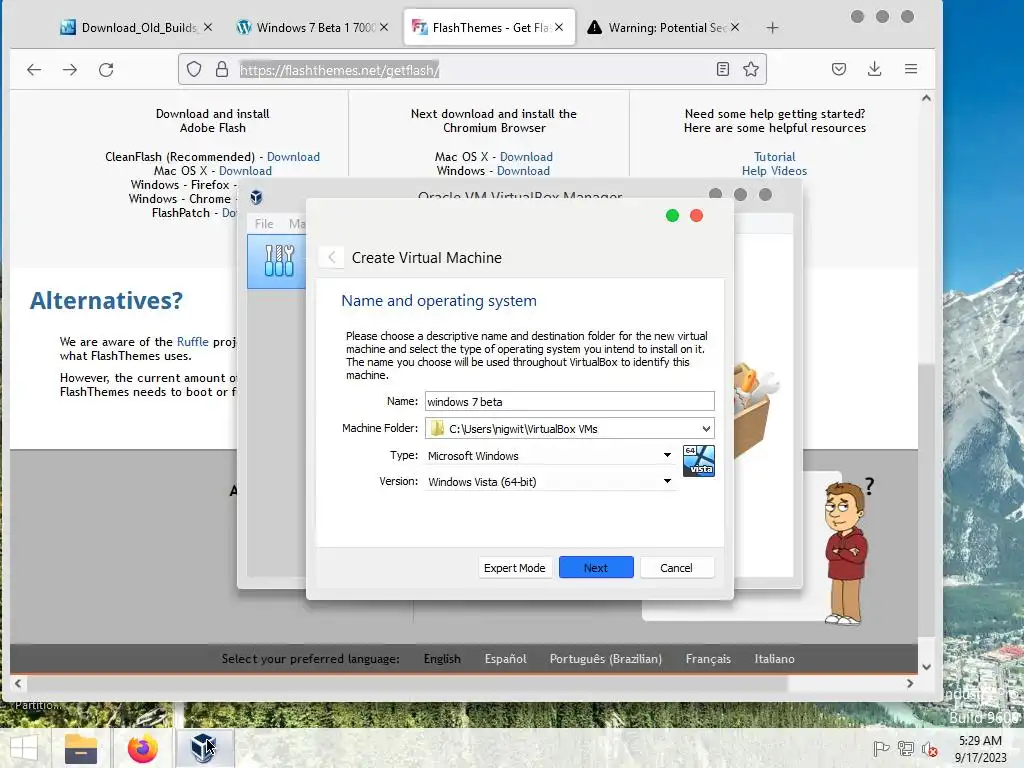The image size is (1024, 768).
Task: Cancel the Create Virtual Machine wizard
Action: click(x=677, y=568)
